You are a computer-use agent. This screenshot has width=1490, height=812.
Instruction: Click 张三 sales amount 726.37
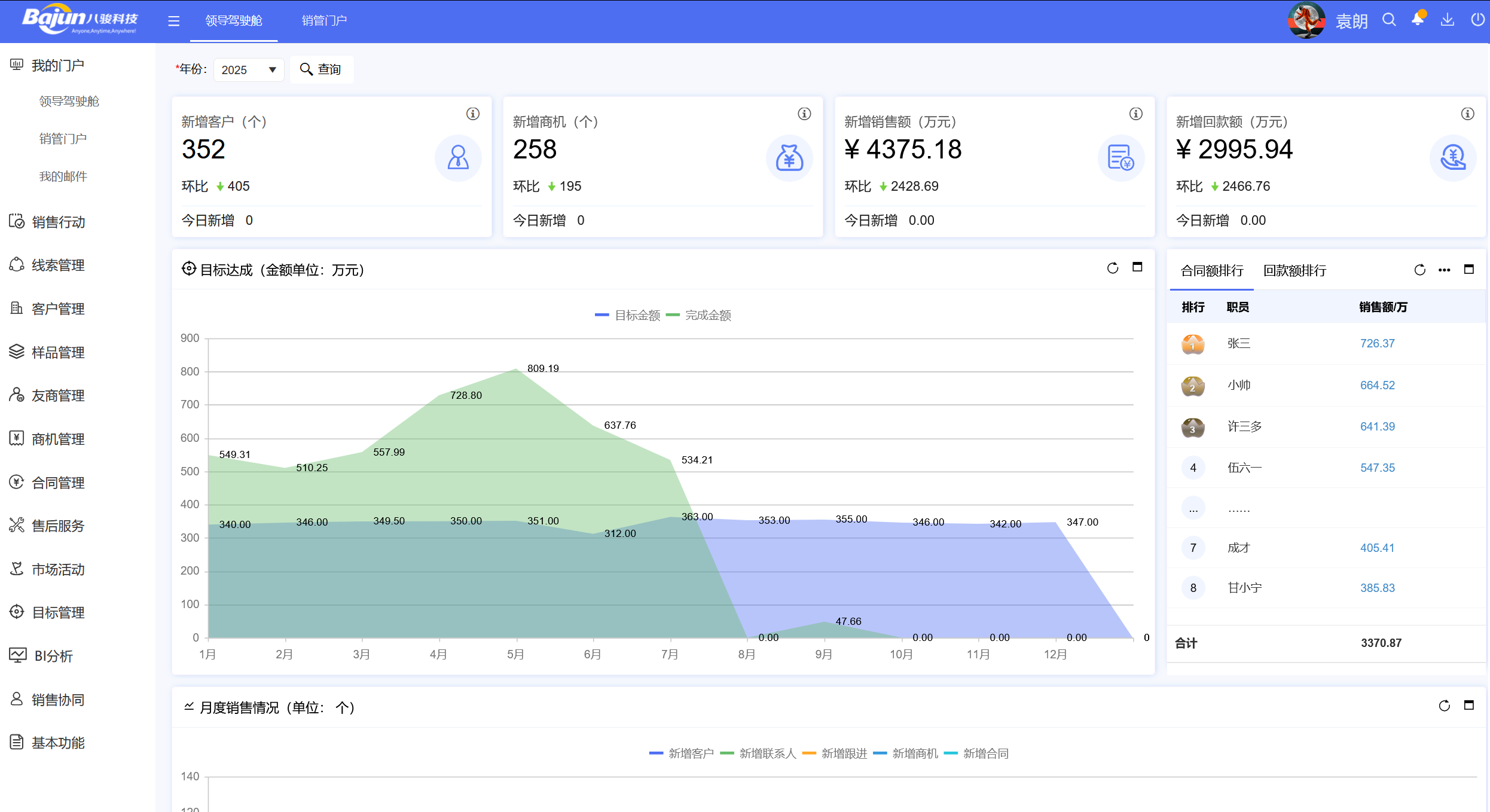click(x=1377, y=343)
